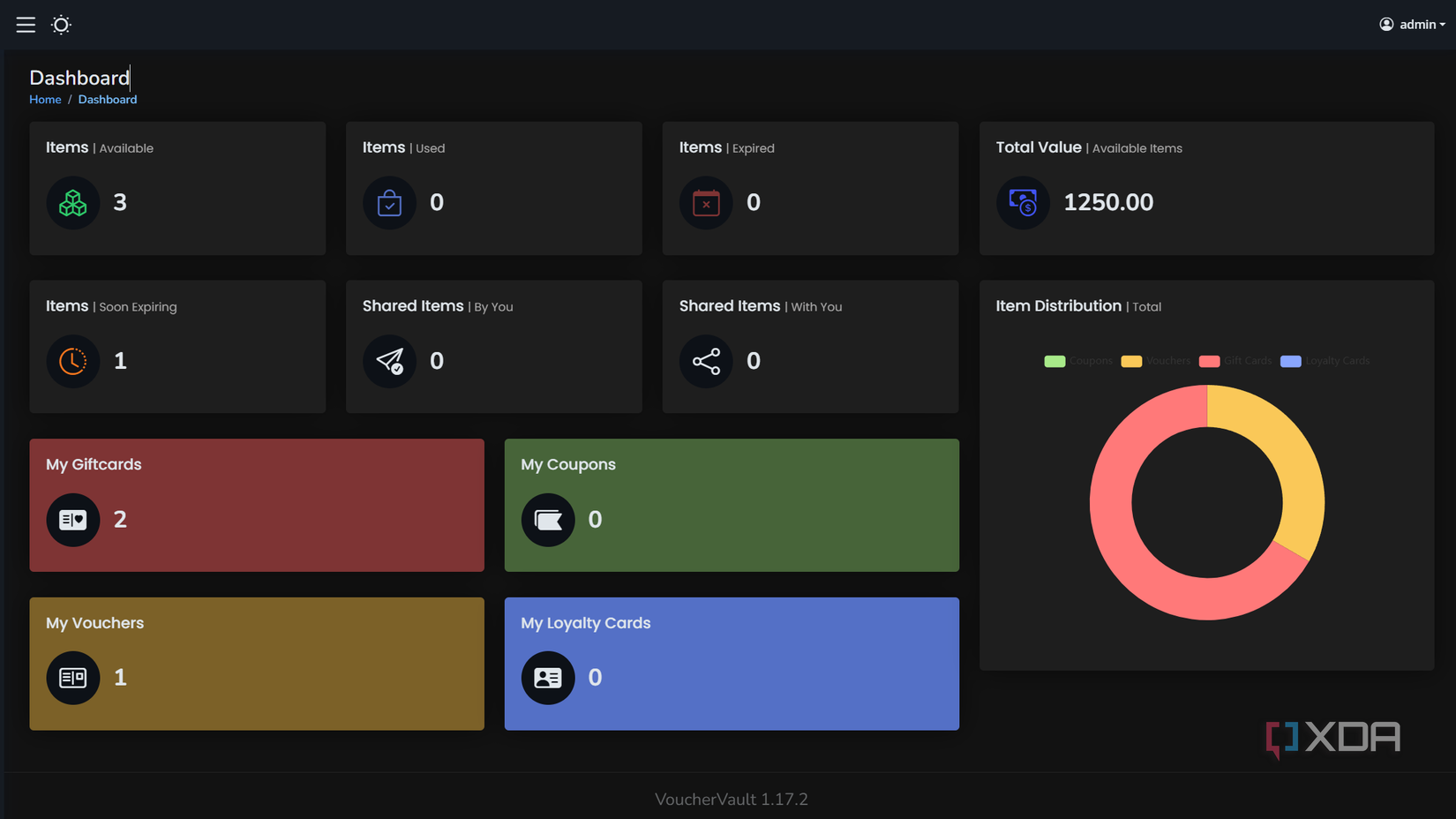Click the admin user avatar icon

pos(1386,25)
